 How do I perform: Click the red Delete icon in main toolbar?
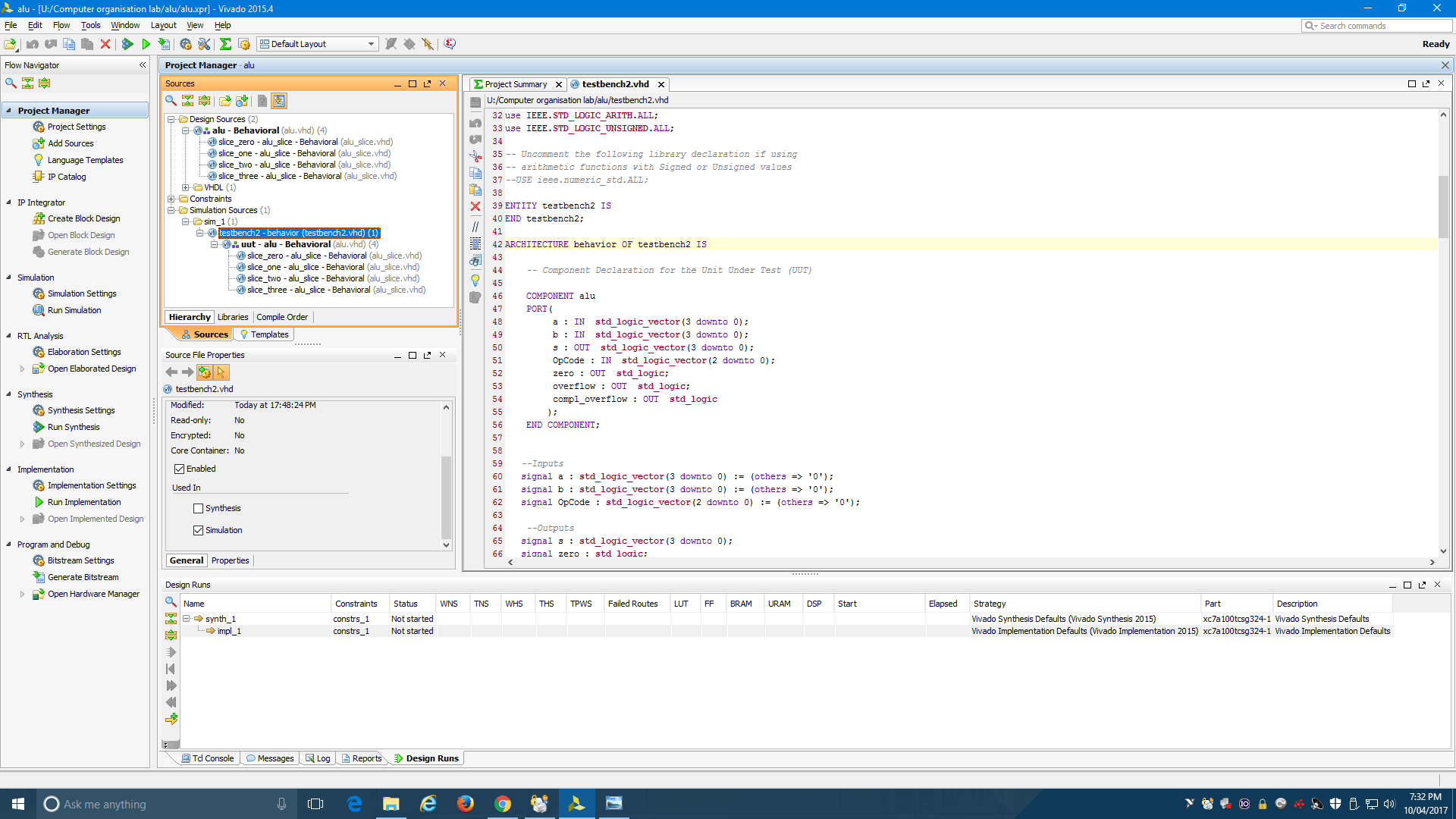pos(105,44)
